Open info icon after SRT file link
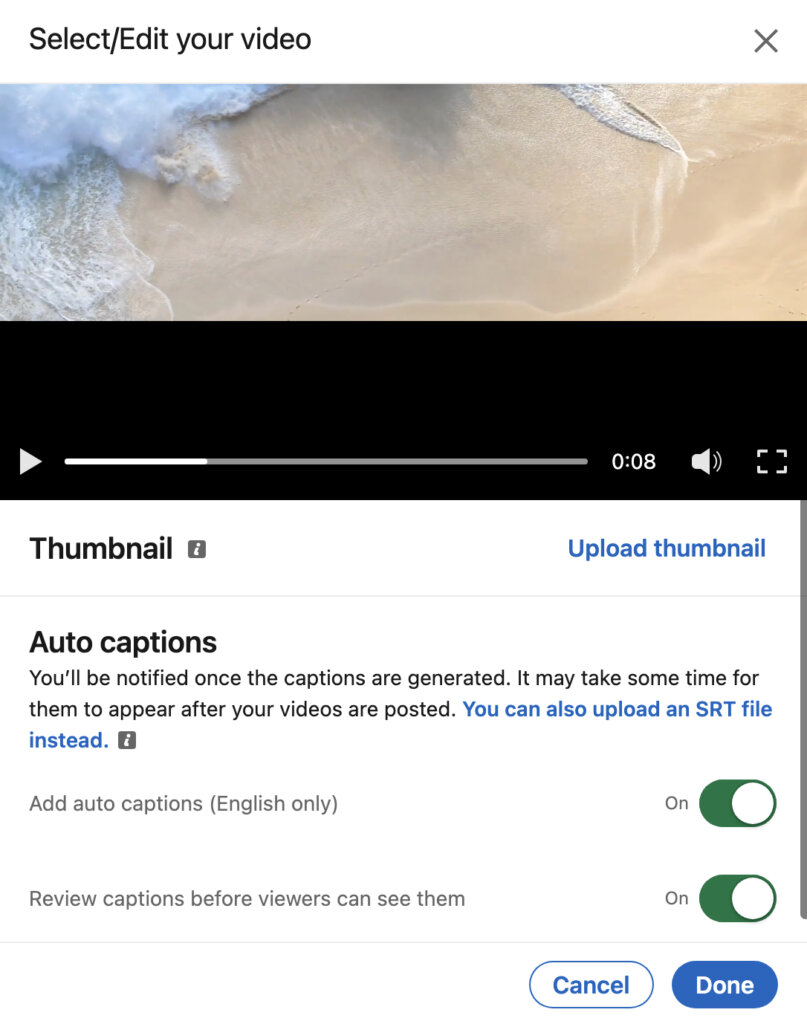Viewport: 807px width, 1024px height. [x=127, y=741]
